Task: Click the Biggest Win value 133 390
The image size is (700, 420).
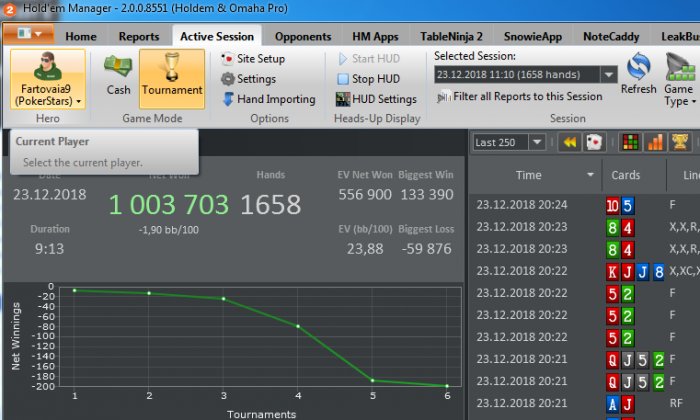Action: 427,195
